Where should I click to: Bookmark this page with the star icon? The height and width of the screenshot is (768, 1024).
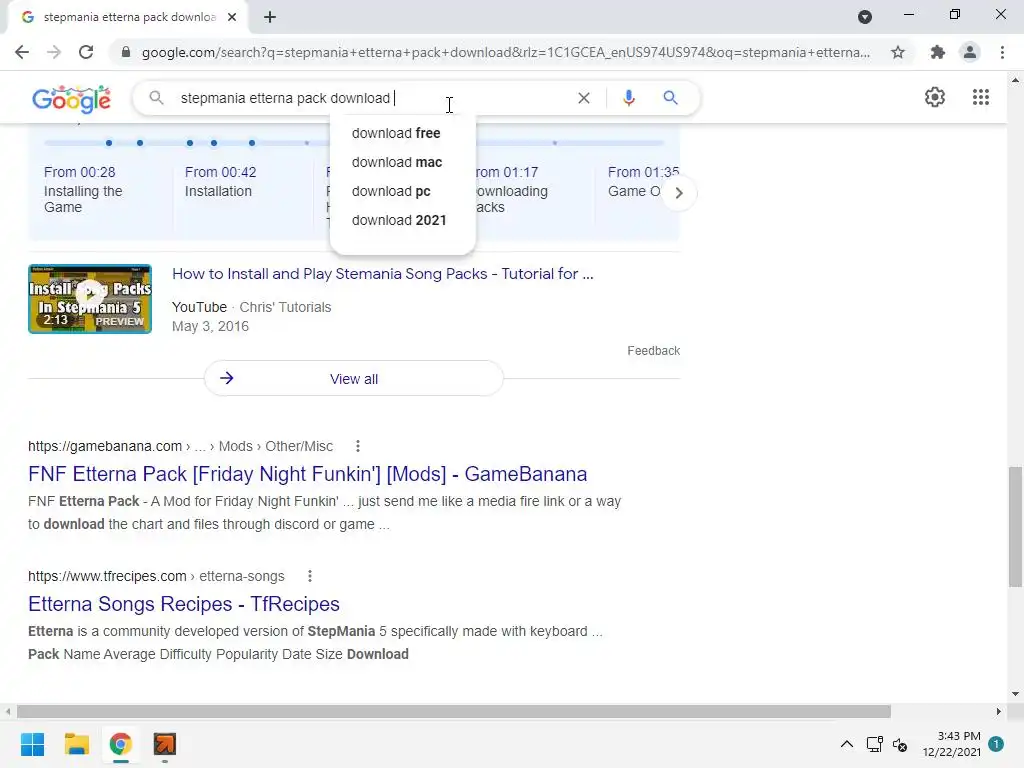[x=898, y=52]
